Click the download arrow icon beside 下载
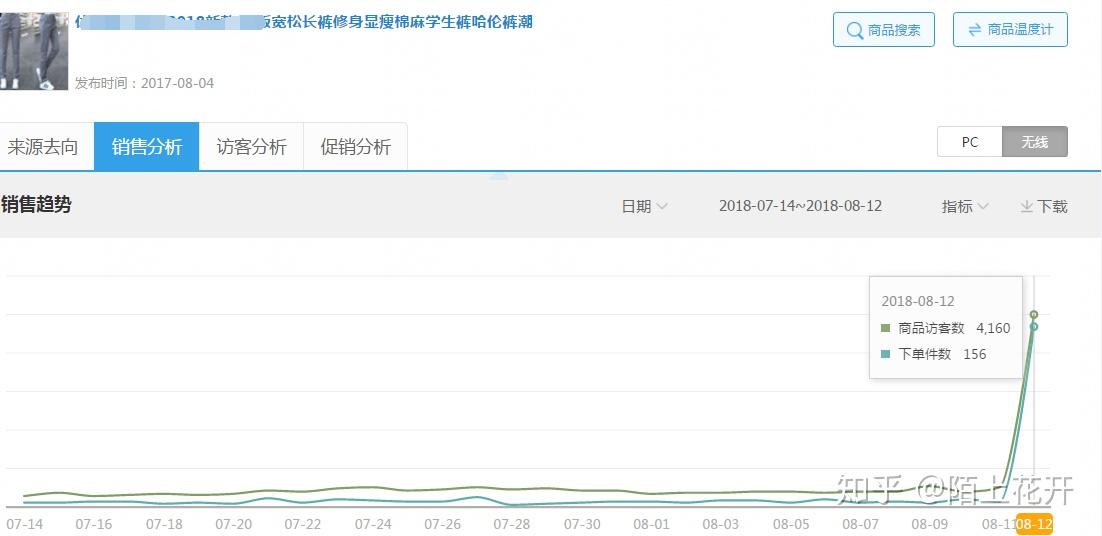Screen dimensions: 1102x536 1026,207
